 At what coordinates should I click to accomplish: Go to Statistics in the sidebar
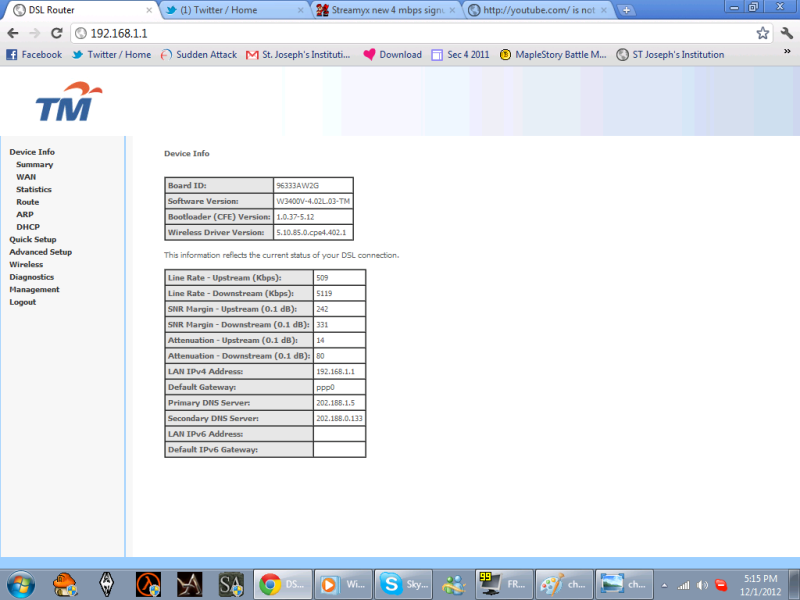point(34,189)
